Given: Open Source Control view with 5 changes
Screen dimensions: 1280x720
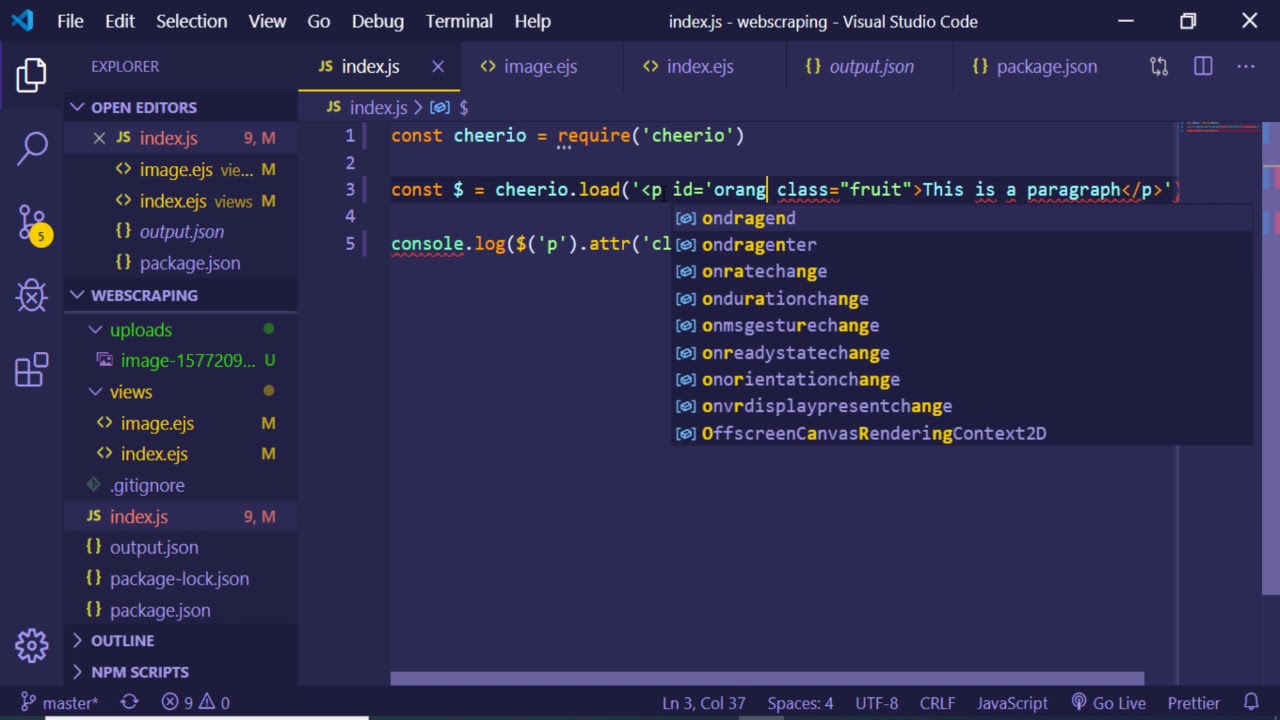Looking at the screenshot, I should click(32, 223).
